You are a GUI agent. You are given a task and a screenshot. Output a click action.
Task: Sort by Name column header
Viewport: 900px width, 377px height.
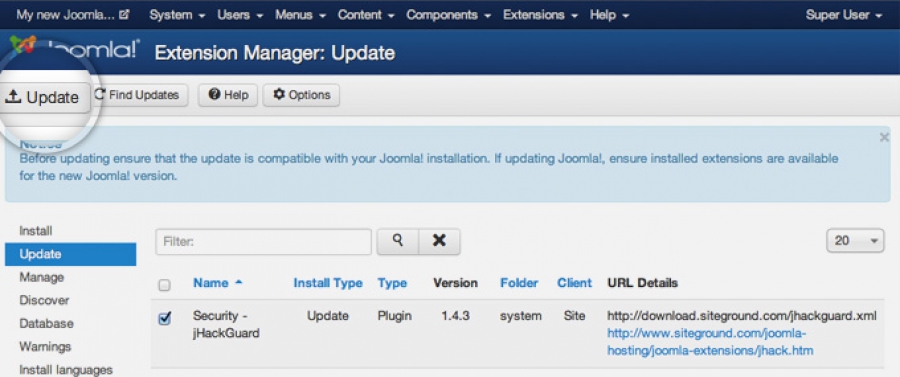[x=218, y=283]
